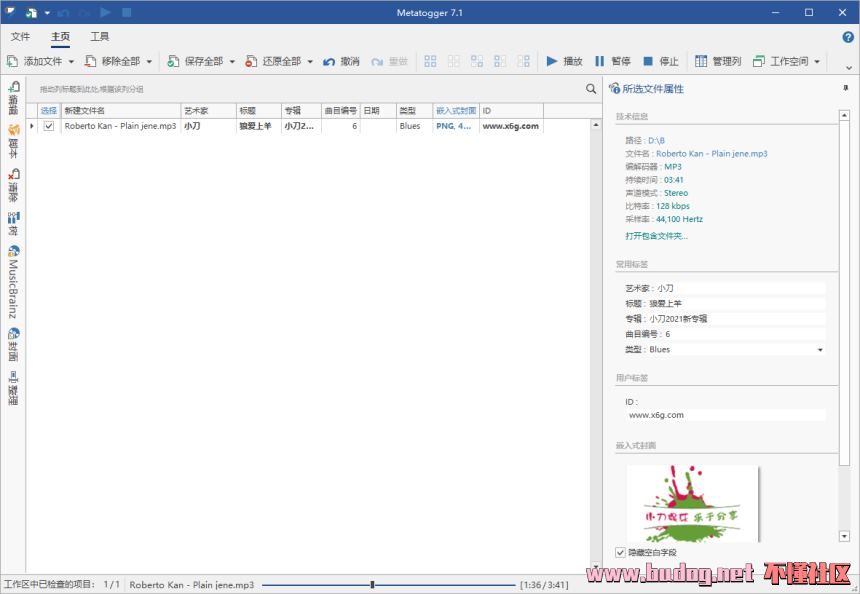Expand the 工作空间 workspace dropdown
860x594 pixels.
[817, 61]
